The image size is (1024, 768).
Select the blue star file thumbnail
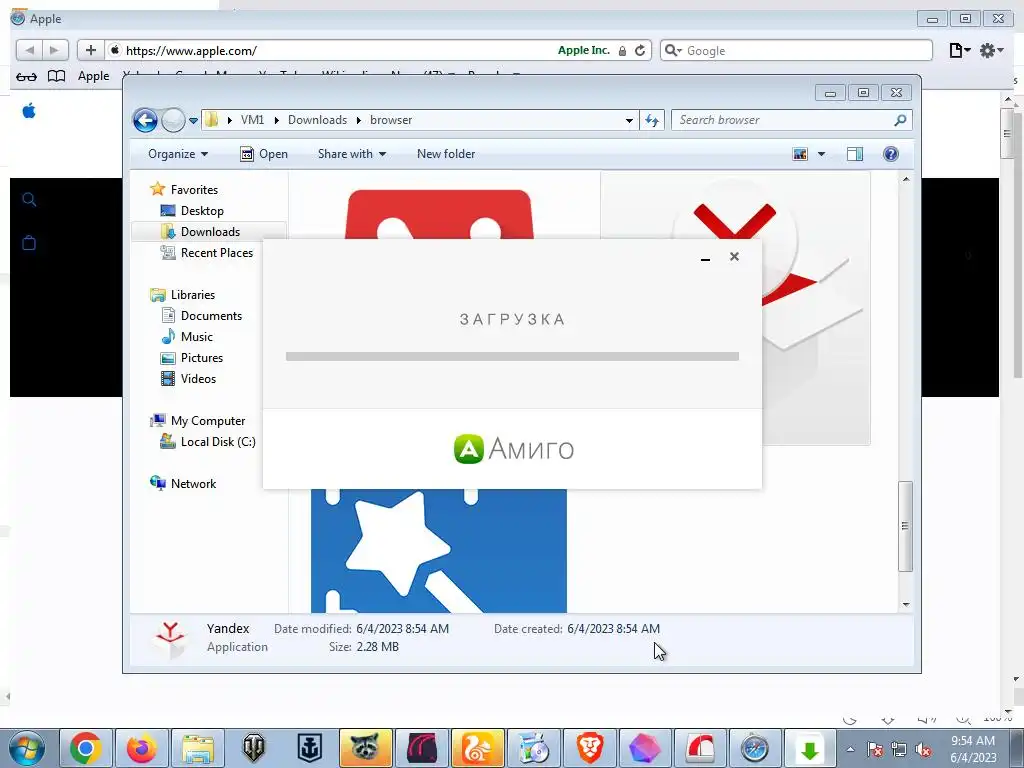click(439, 551)
